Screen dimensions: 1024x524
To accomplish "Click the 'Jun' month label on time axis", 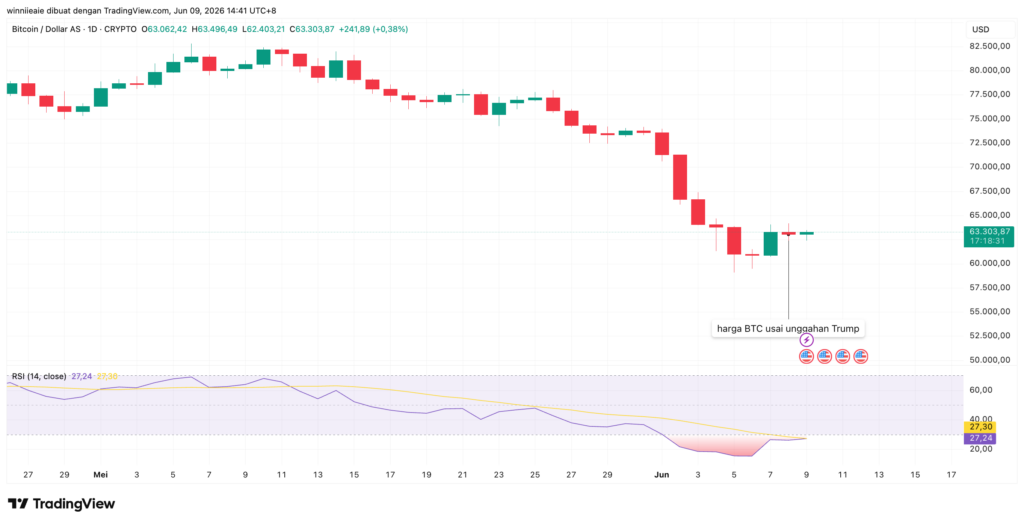I will coord(661,475).
